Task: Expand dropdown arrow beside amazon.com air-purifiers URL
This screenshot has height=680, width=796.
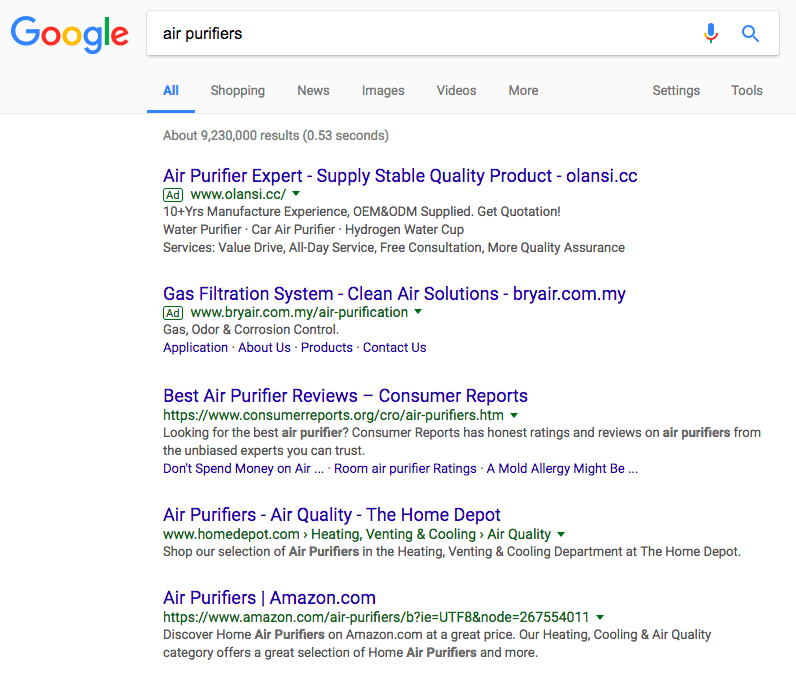Action: click(x=600, y=617)
